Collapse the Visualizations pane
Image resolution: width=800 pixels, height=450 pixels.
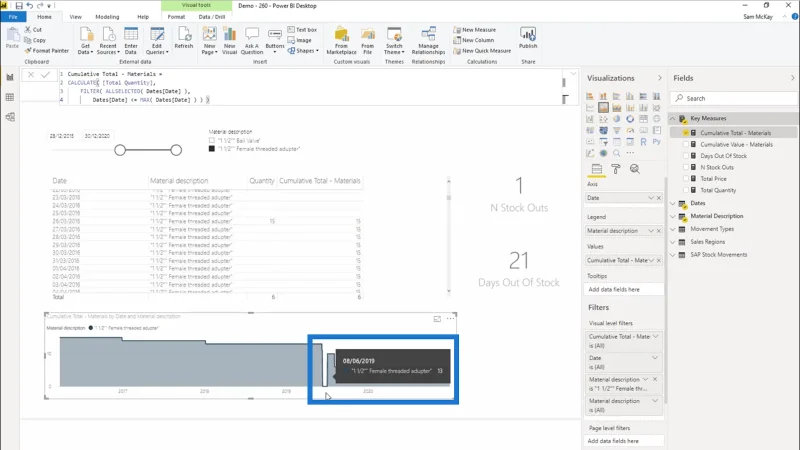pos(660,78)
